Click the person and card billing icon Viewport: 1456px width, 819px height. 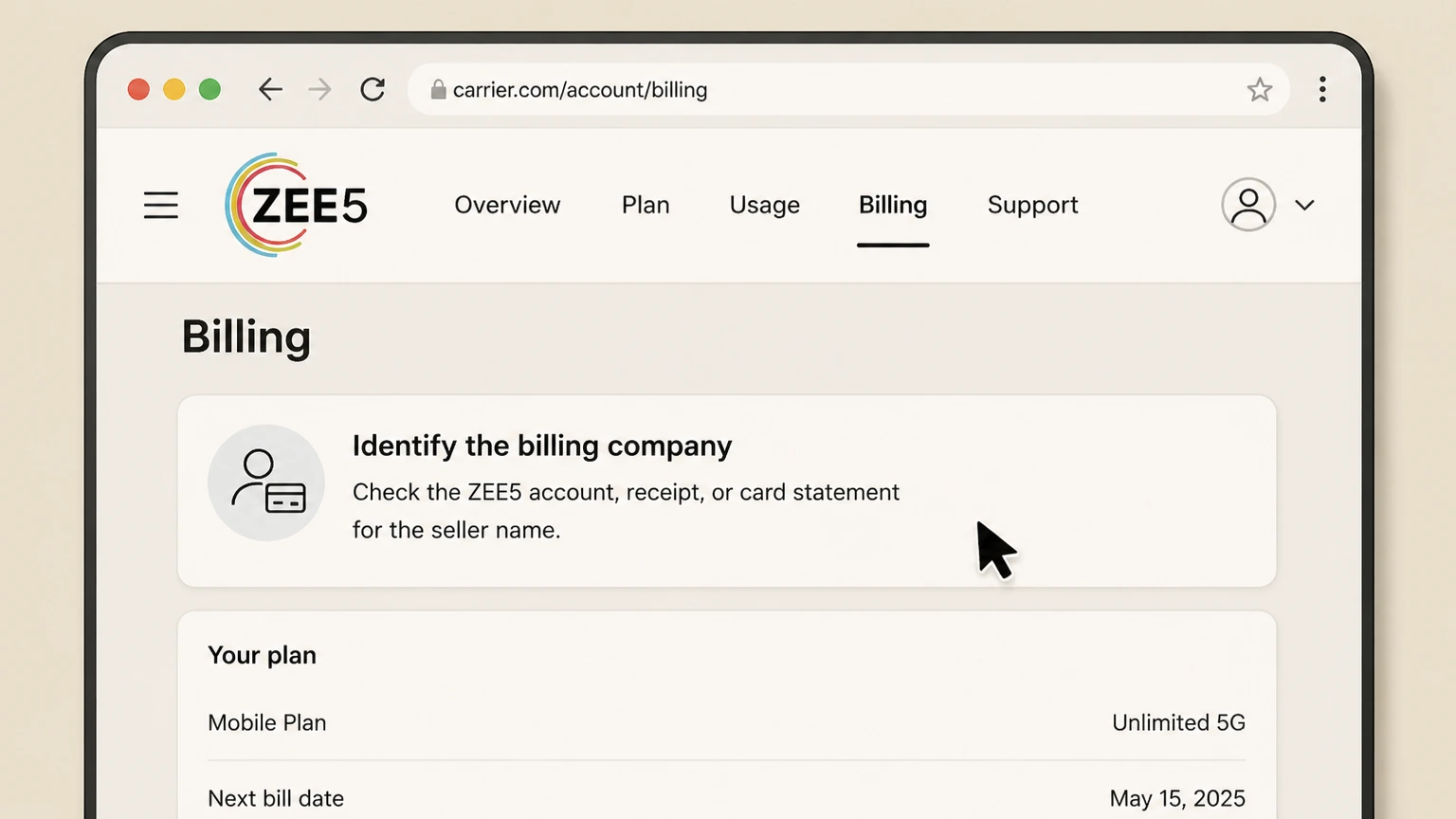point(266,482)
